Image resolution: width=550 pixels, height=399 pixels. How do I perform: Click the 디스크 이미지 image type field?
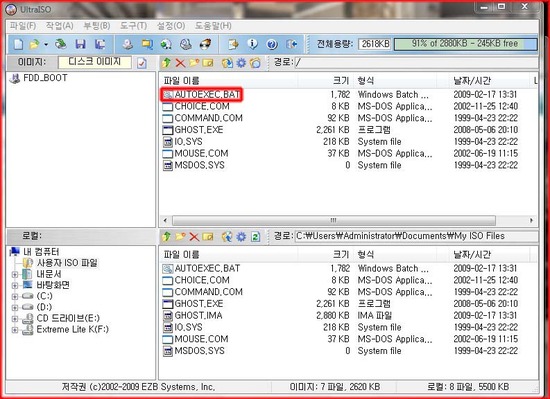click(95, 62)
